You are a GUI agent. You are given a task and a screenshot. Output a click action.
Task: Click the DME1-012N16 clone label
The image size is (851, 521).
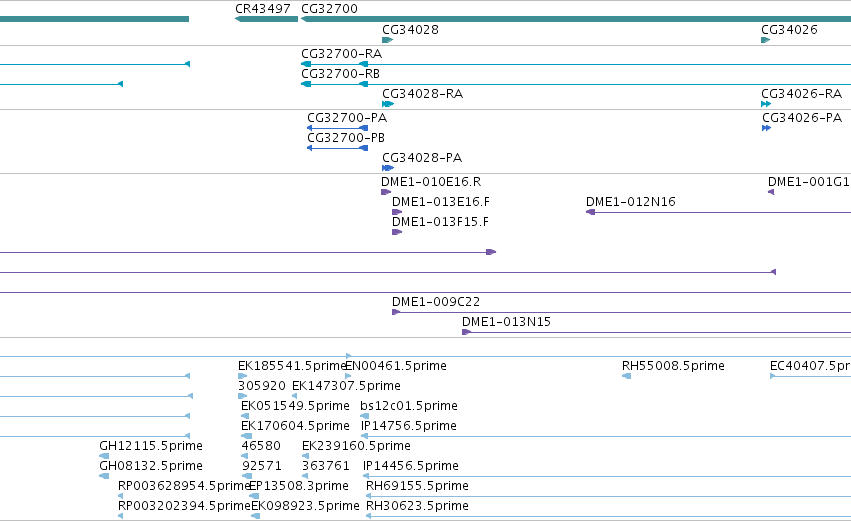(x=631, y=202)
